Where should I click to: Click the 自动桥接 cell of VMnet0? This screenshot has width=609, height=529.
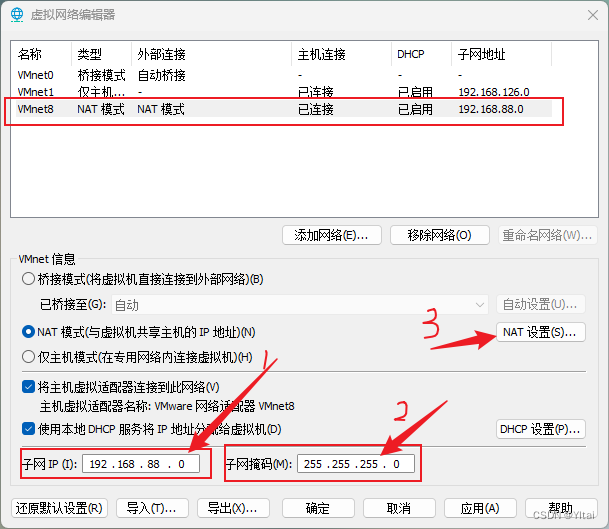tap(162, 75)
